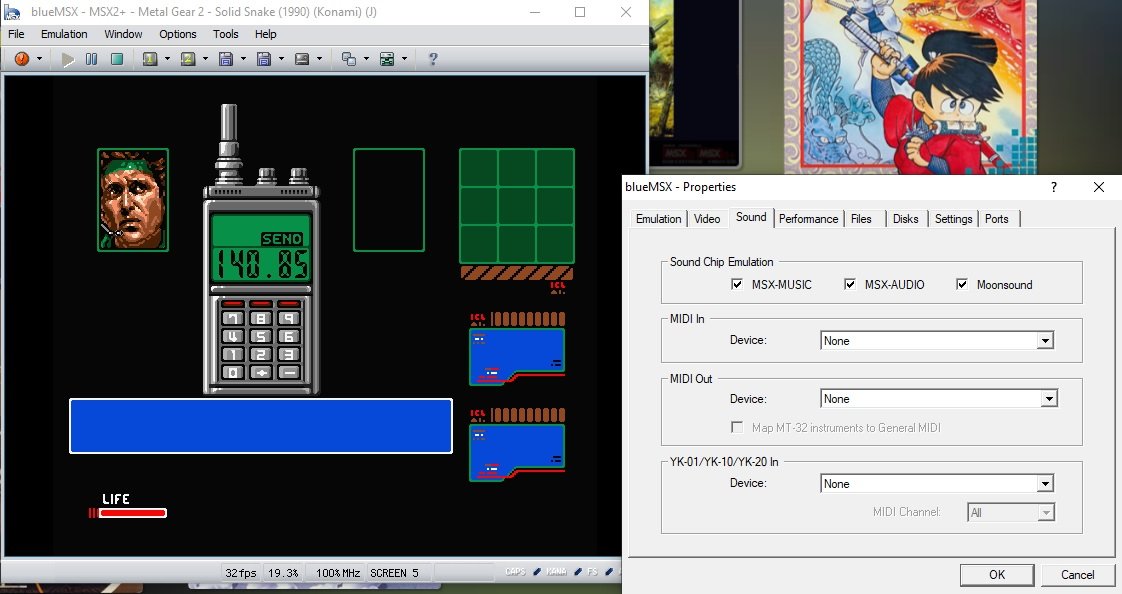Viewport: 1122px width, 594px height.
Task: Click the cassette tape toolbar icon
Action: click(301, 59)
